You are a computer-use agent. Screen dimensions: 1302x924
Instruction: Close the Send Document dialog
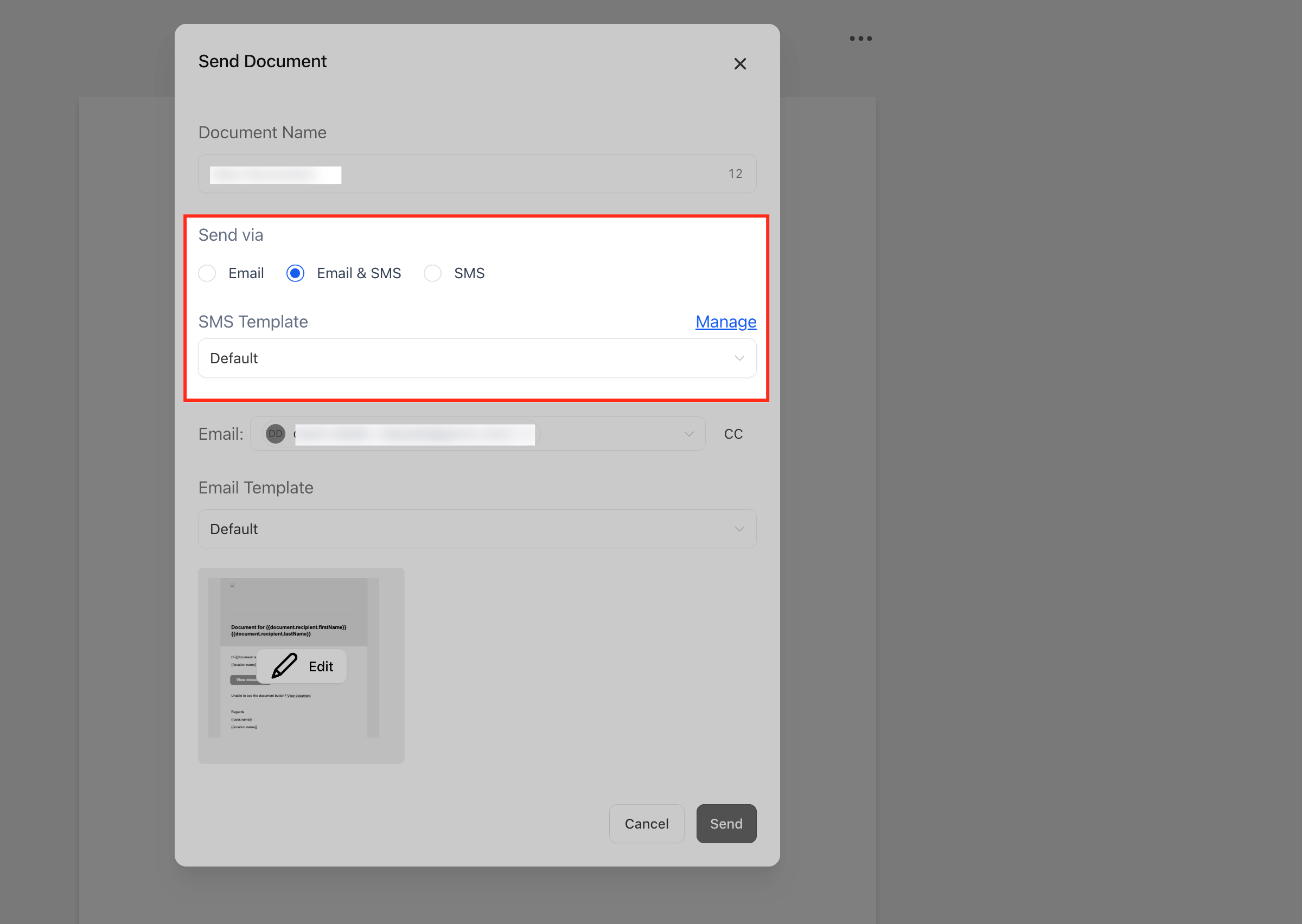(739, 64)
